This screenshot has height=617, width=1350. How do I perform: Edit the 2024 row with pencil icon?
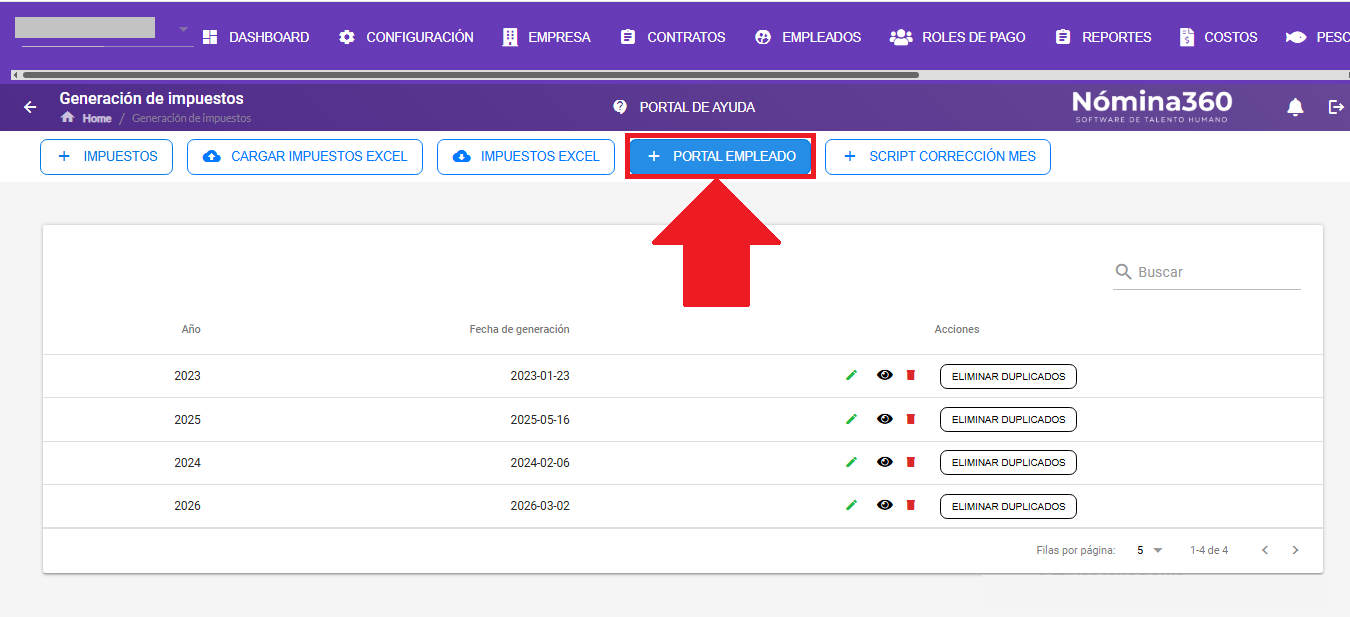click(x=851, y=462)
